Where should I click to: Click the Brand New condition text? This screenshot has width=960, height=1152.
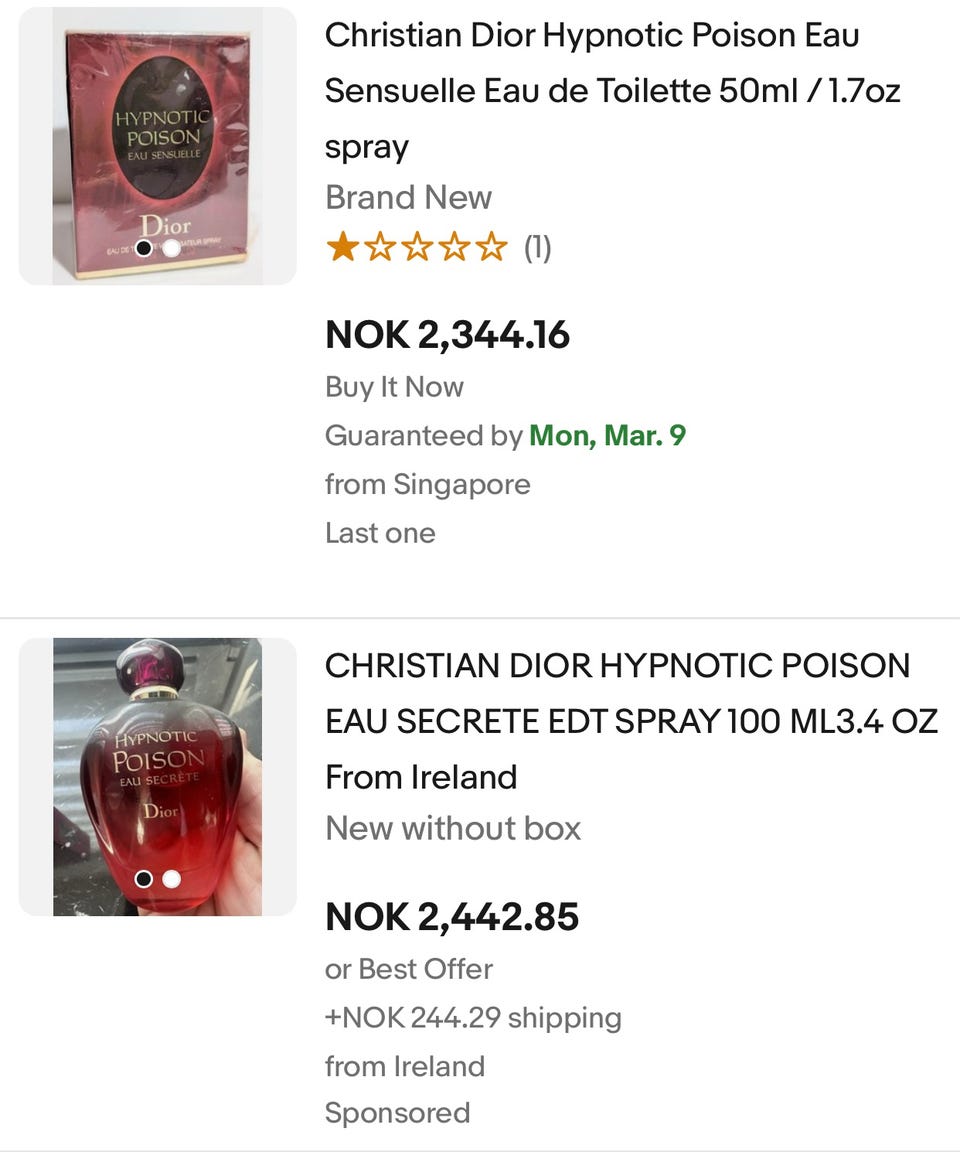coord(408,197)
